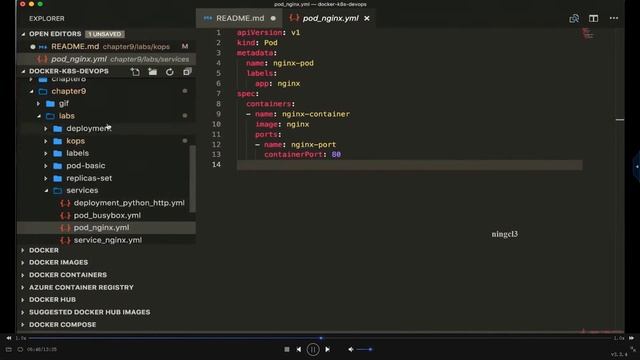Click the New Folder icon in explorer header
This screenshot has height=360, width=640.
click(x=153, y=72)
